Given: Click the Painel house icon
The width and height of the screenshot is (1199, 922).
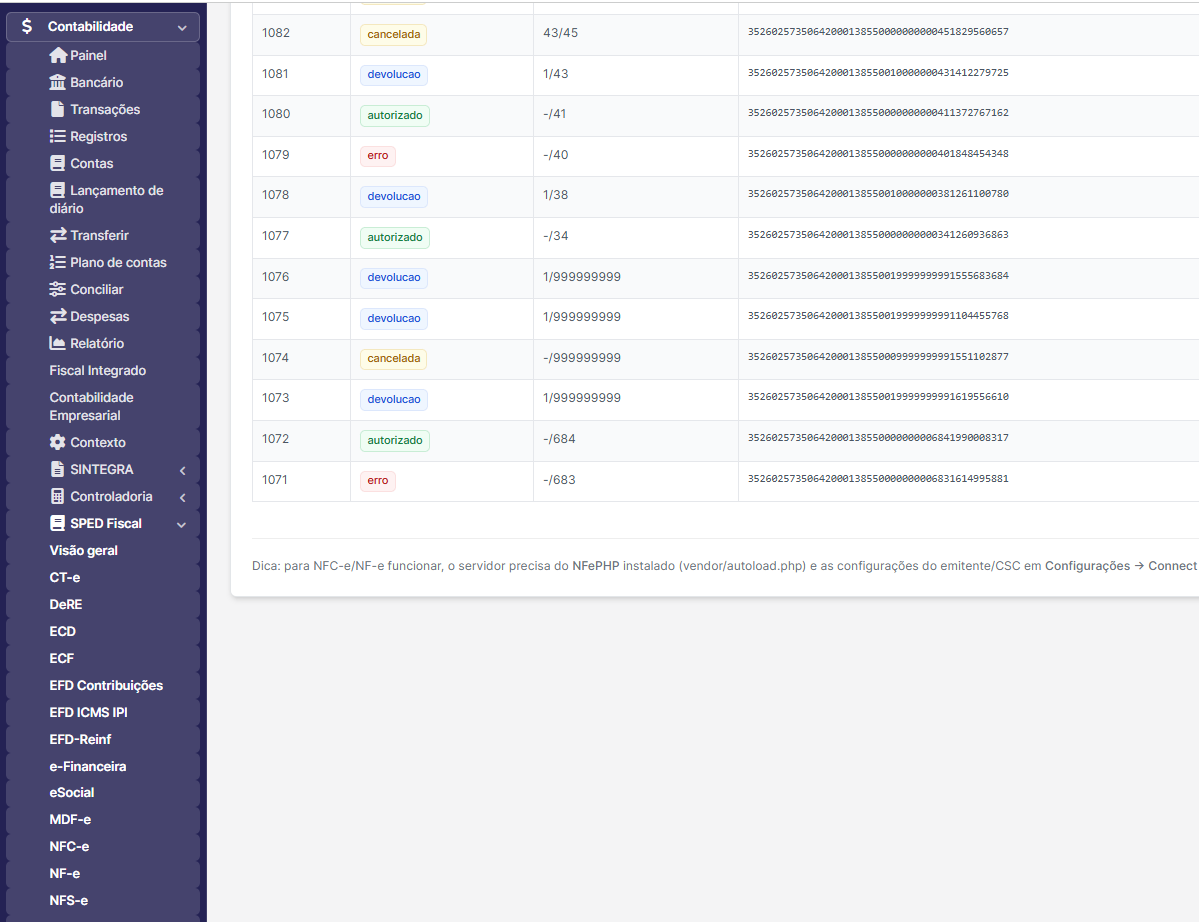Looking at the screenshot, I should point(58,56).
